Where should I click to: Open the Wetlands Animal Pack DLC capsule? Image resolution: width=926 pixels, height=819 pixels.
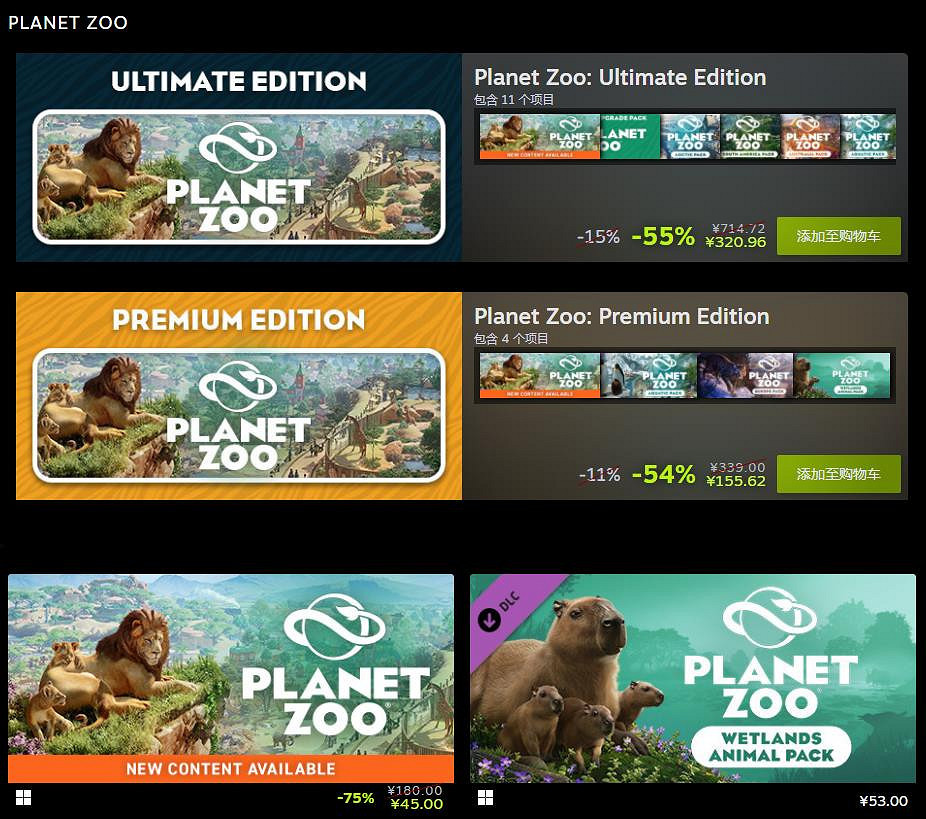693,678
